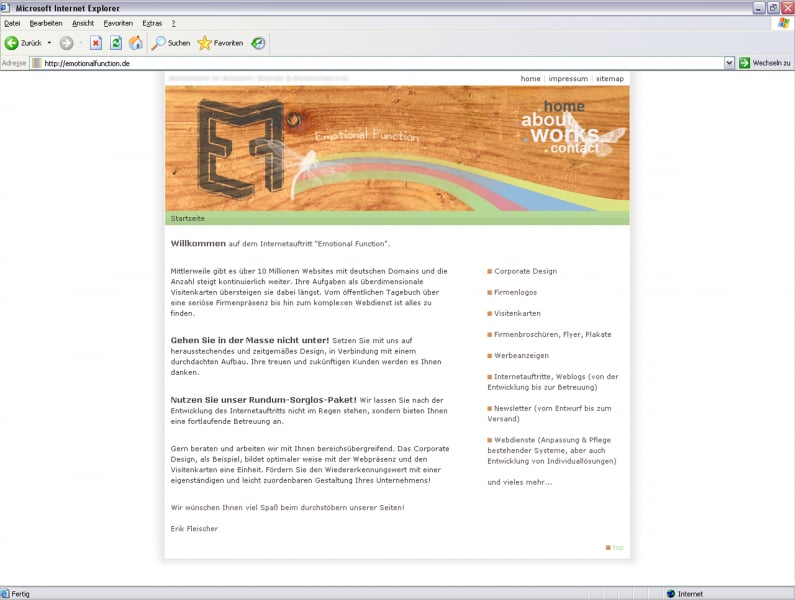Image resolution: width=795 pixels, height=600 pixels.
Task: Jump to page top via top link
Action: [618, 547]
